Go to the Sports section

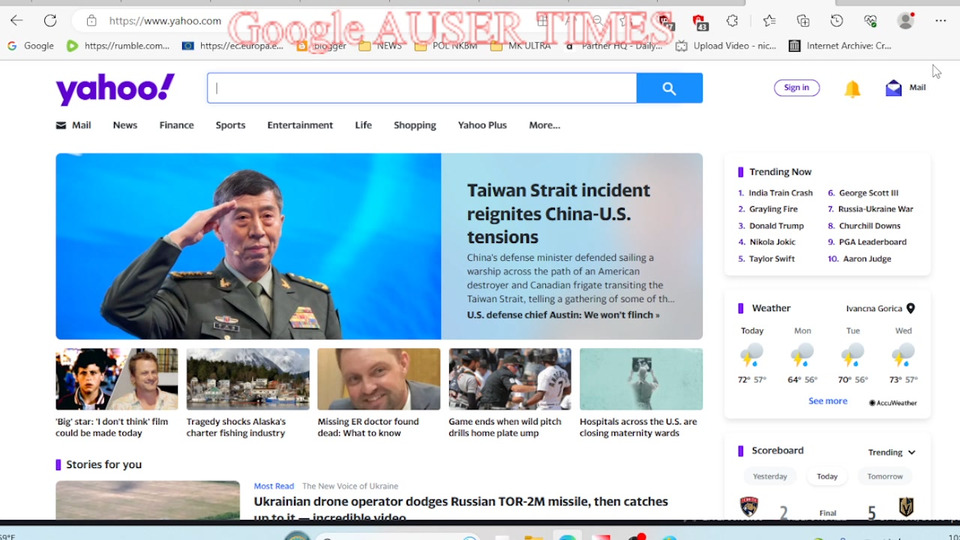click(x=230, y=125)
